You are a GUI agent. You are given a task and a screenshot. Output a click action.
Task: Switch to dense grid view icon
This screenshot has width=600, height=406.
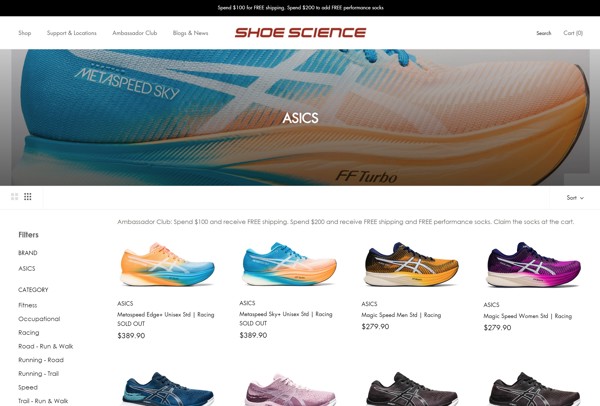[x=28, y=197]
